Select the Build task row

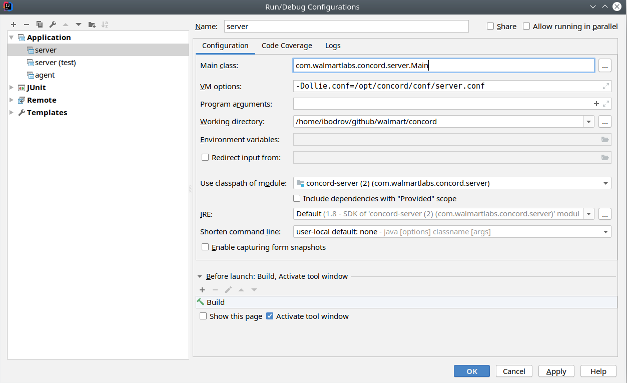(406, 302)
